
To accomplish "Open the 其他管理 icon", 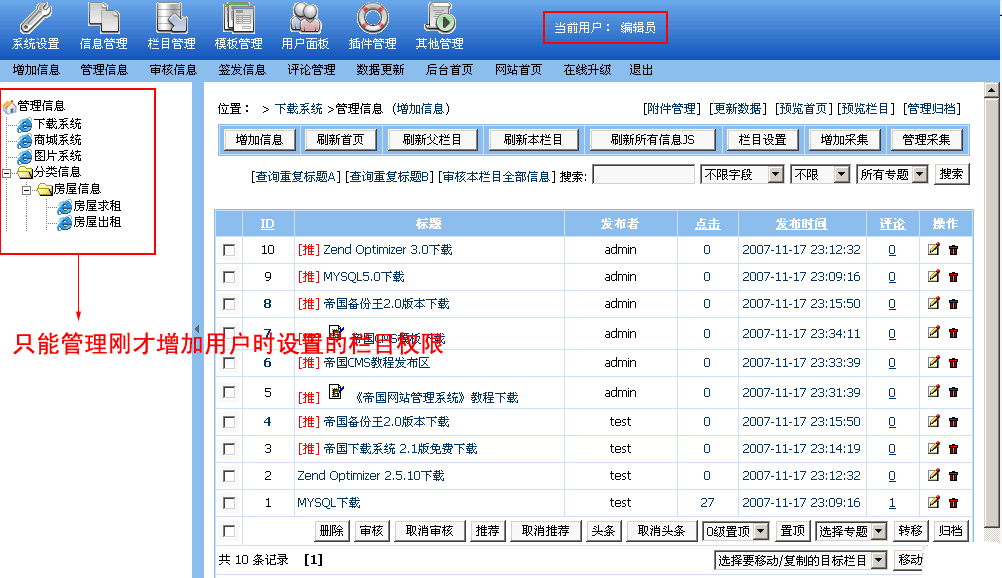I will coord(439,18).
